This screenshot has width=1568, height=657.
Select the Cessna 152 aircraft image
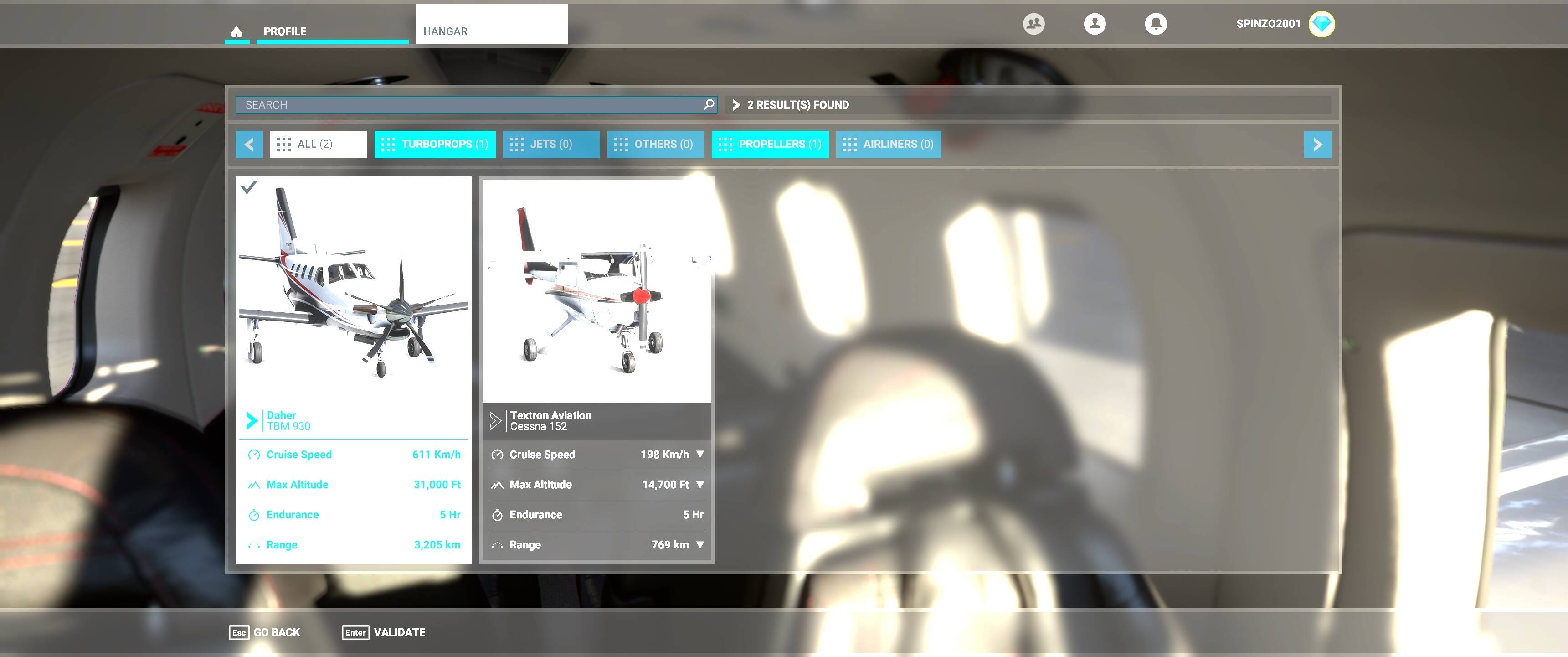coord(597,291)
